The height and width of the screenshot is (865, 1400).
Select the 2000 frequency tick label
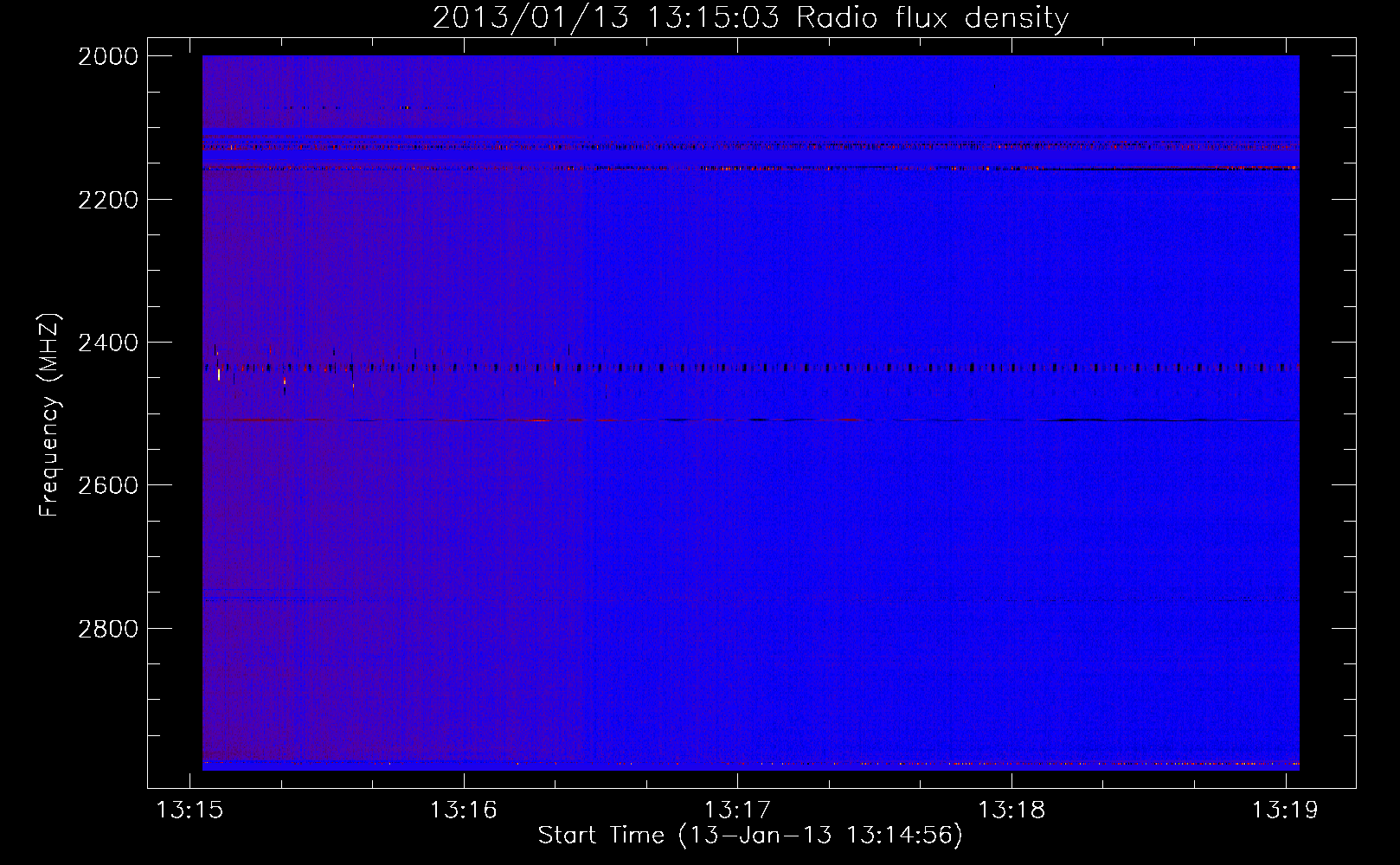click(x=108, y=56)
